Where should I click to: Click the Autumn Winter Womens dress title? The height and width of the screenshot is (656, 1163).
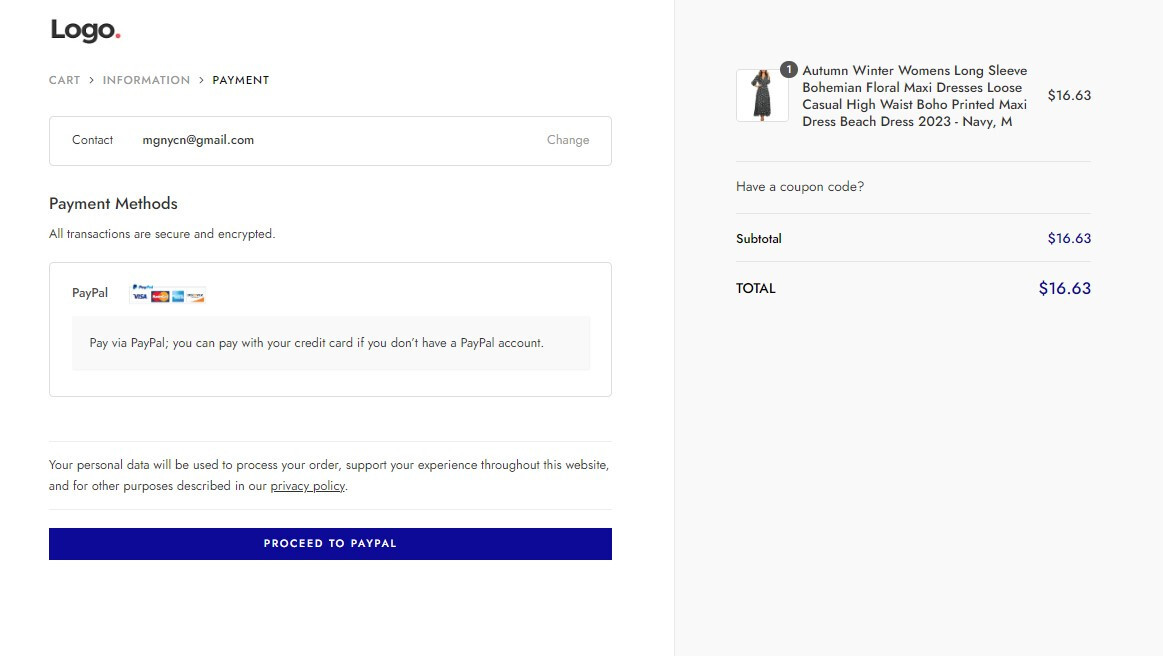coord(915,96)
